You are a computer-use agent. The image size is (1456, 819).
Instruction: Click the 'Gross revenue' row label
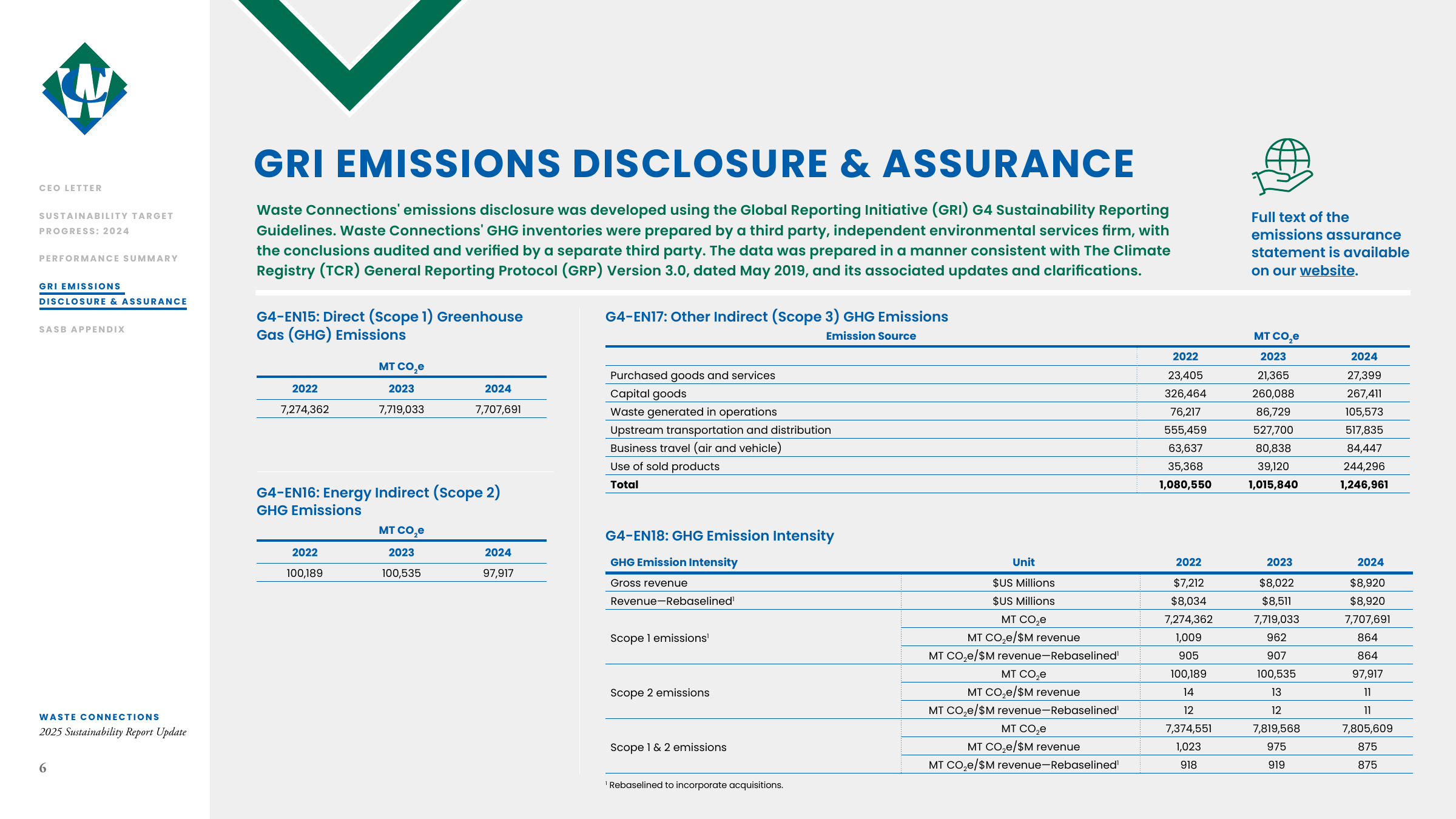pos(649,583)
